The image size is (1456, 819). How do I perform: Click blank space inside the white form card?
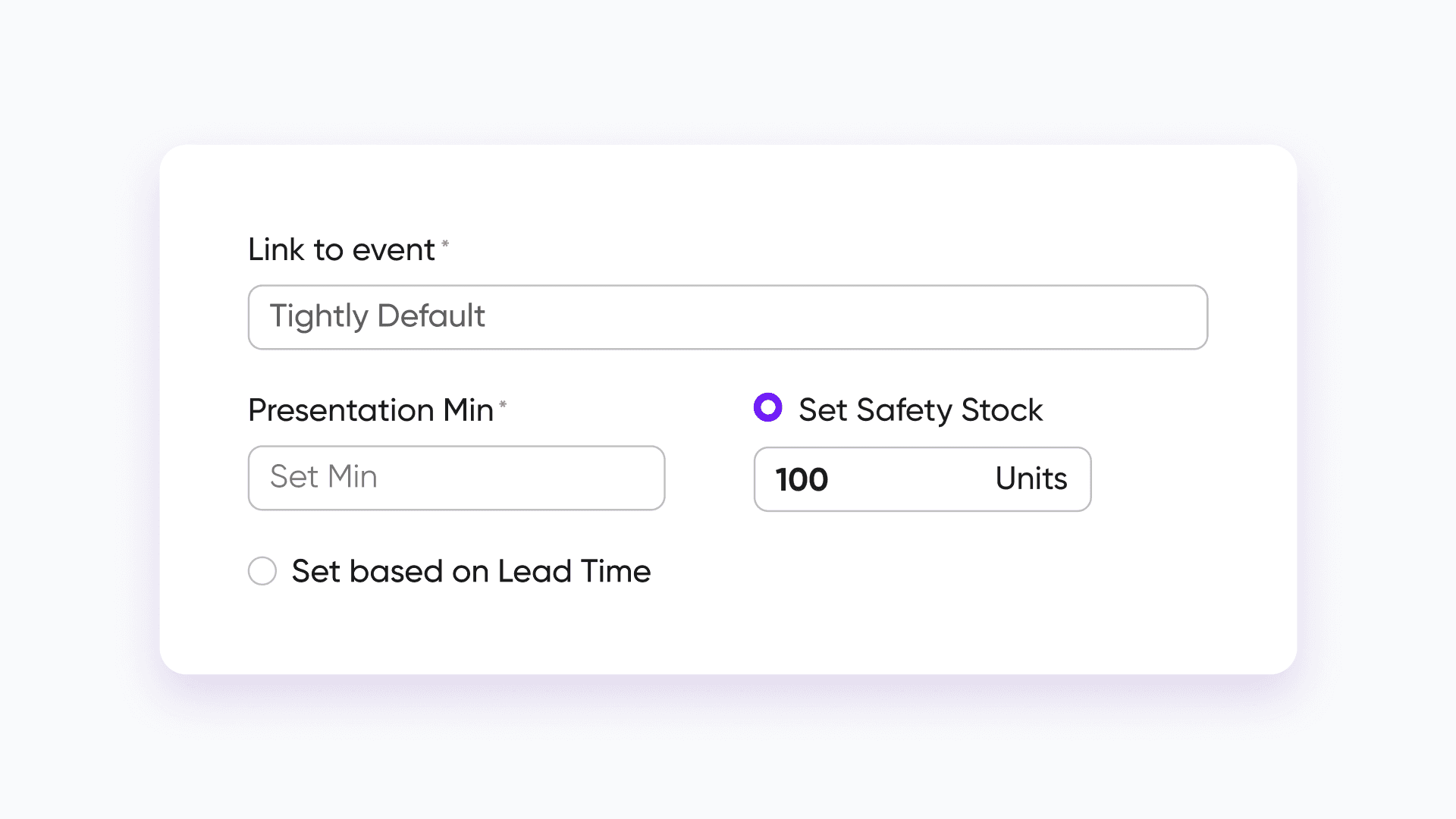point(986,599)
